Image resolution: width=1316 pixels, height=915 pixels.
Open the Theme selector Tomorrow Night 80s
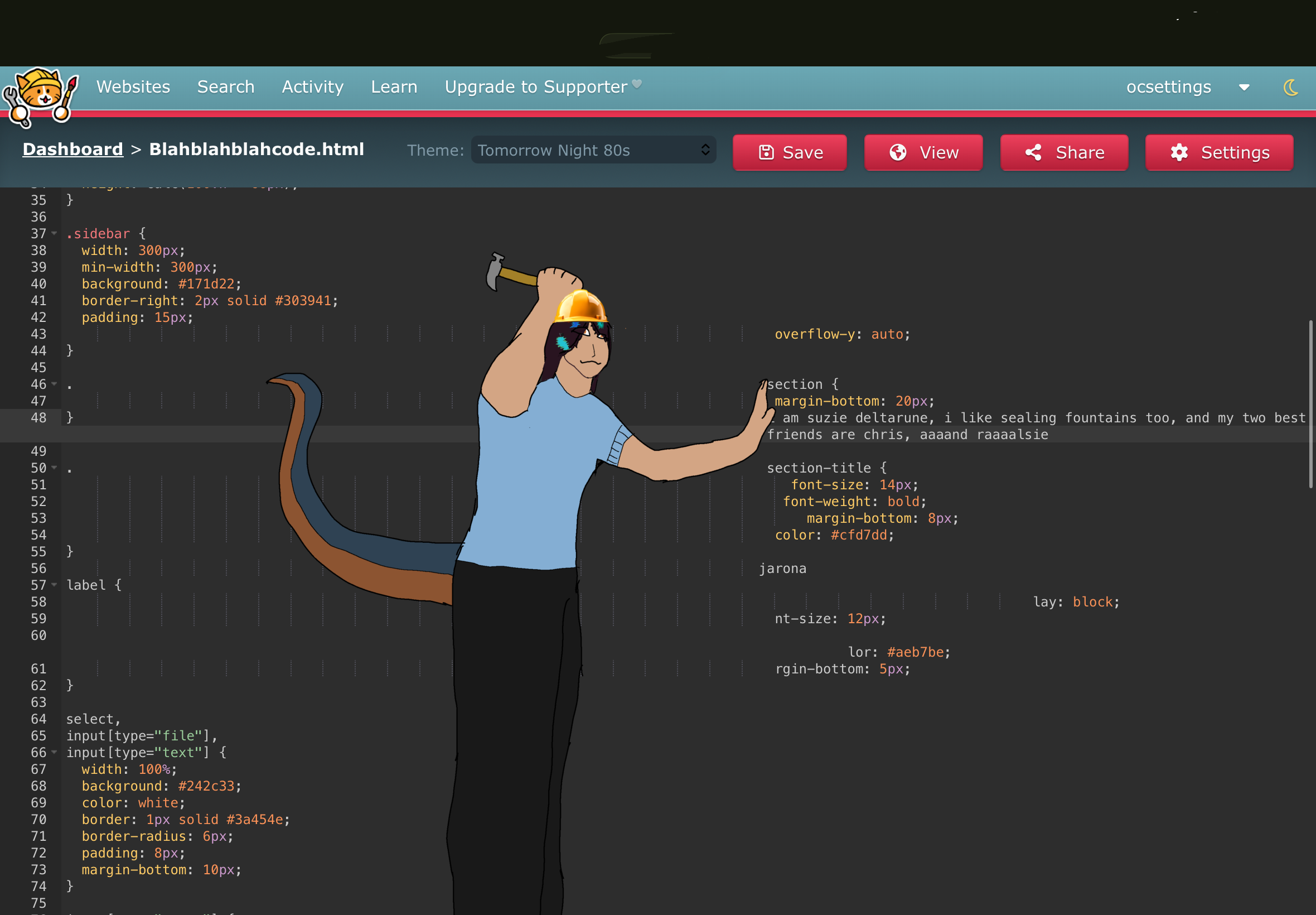coord(593,150)
